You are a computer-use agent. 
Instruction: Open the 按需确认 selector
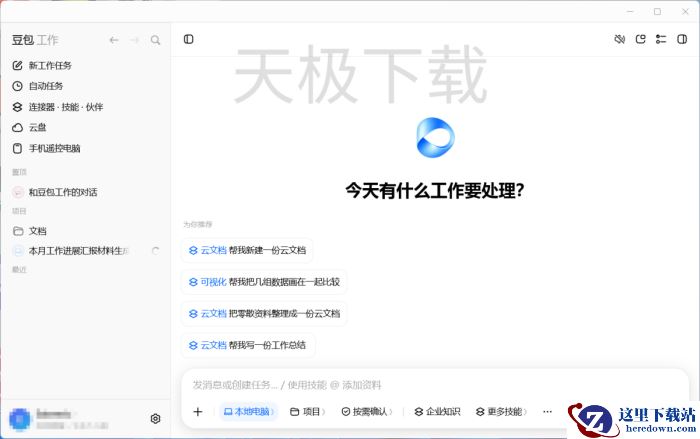(367, 412)
